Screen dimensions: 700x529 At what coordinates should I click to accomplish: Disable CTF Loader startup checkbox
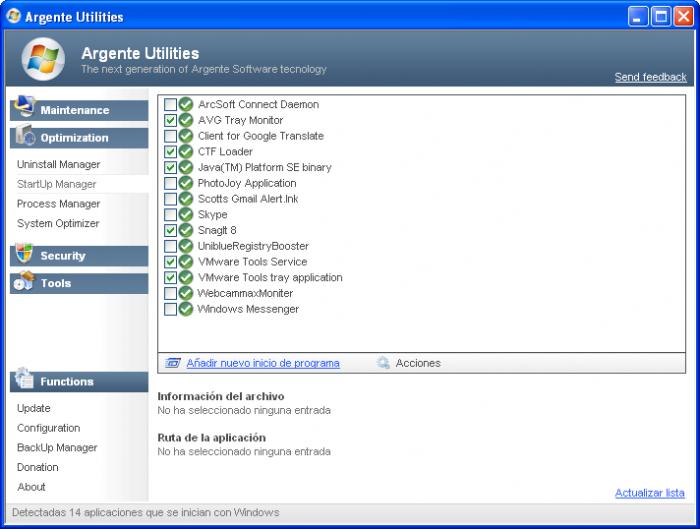point(170,152)
